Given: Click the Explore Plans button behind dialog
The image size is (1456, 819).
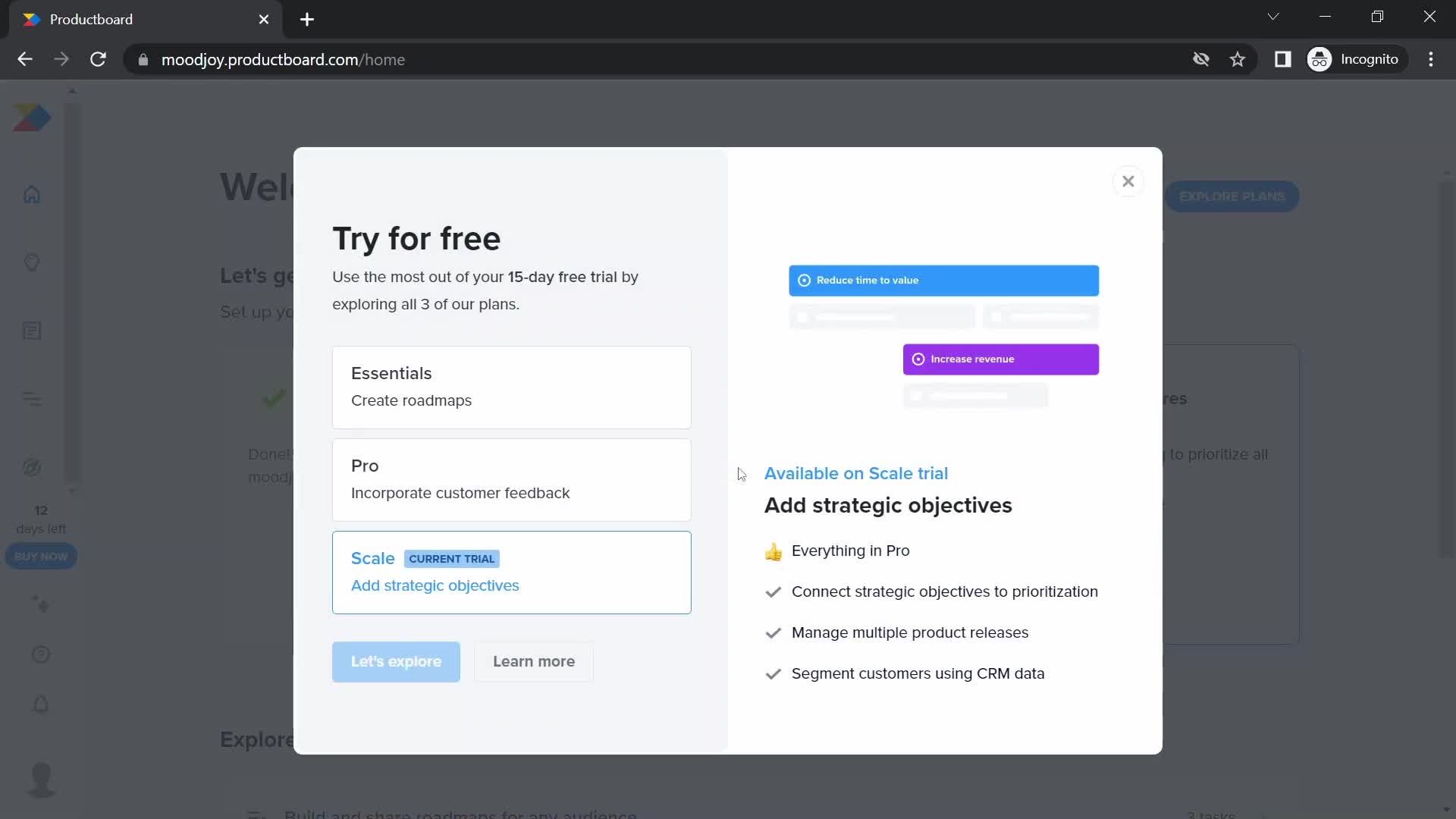Looking at the screenshot, I should click(x=1232, y=196).
